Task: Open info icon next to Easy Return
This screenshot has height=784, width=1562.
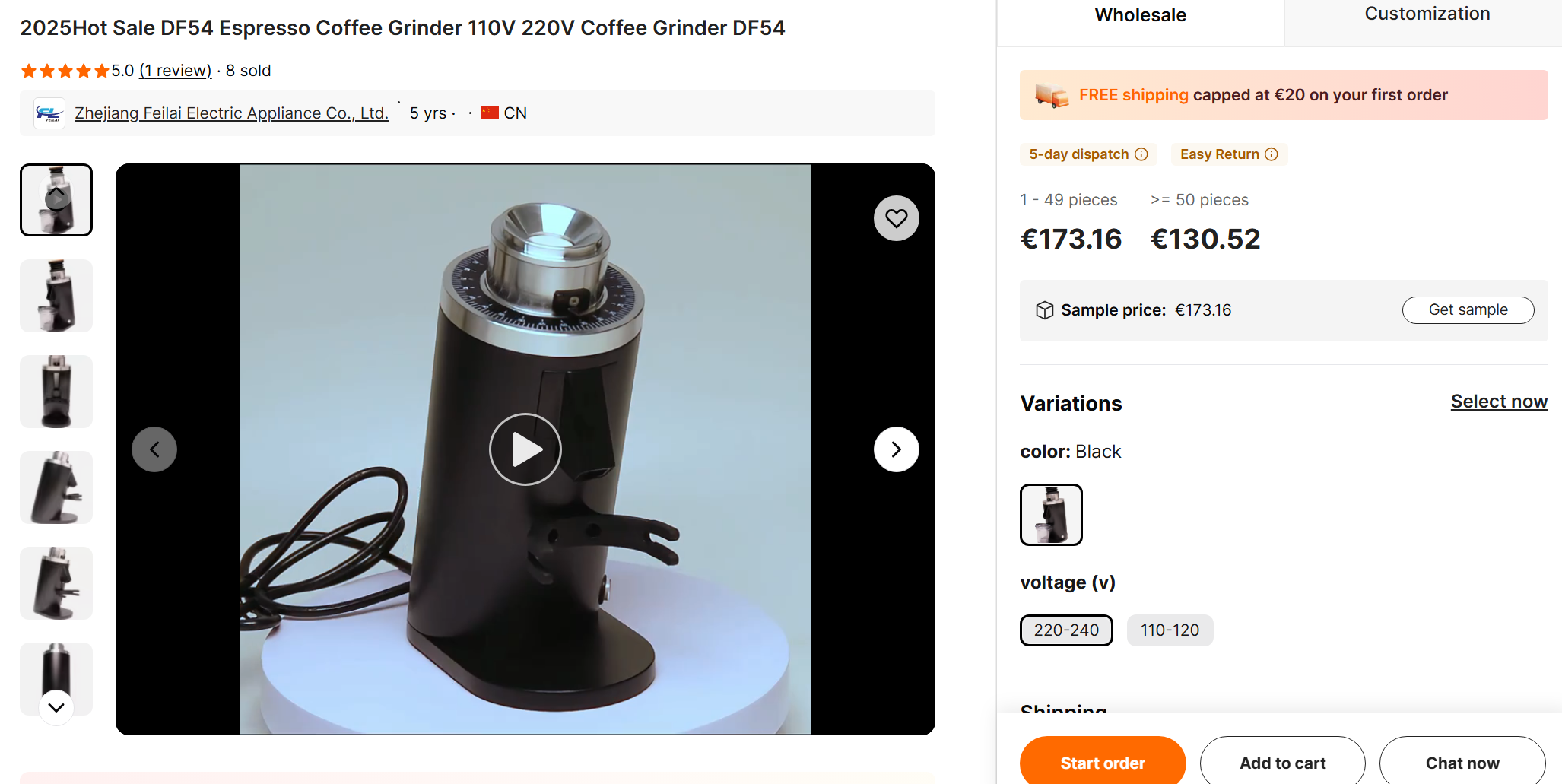Action: [1272, 154]
